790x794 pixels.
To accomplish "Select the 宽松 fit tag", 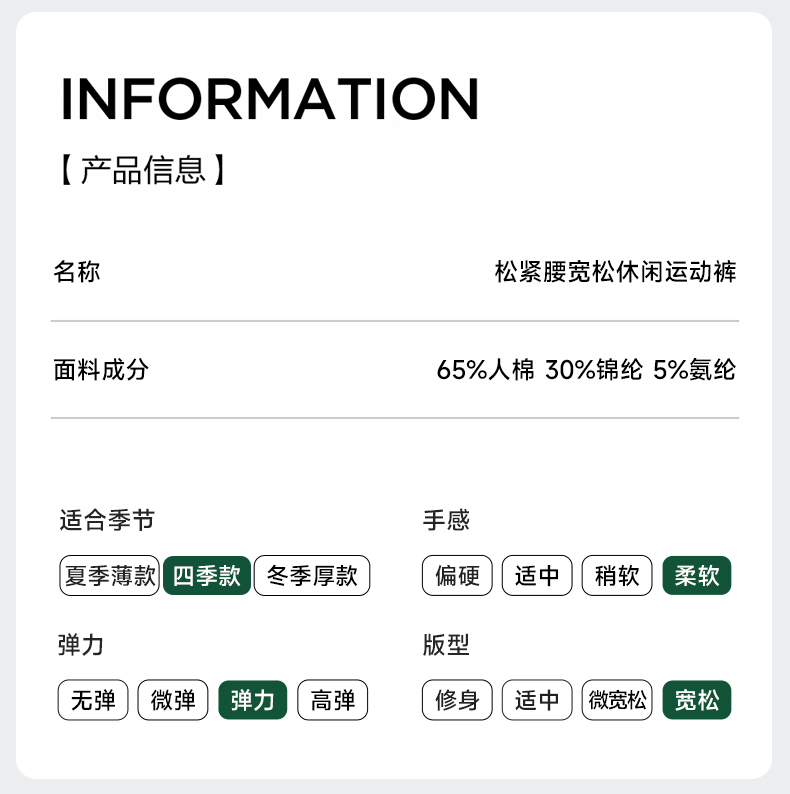I will pos(697,700).
